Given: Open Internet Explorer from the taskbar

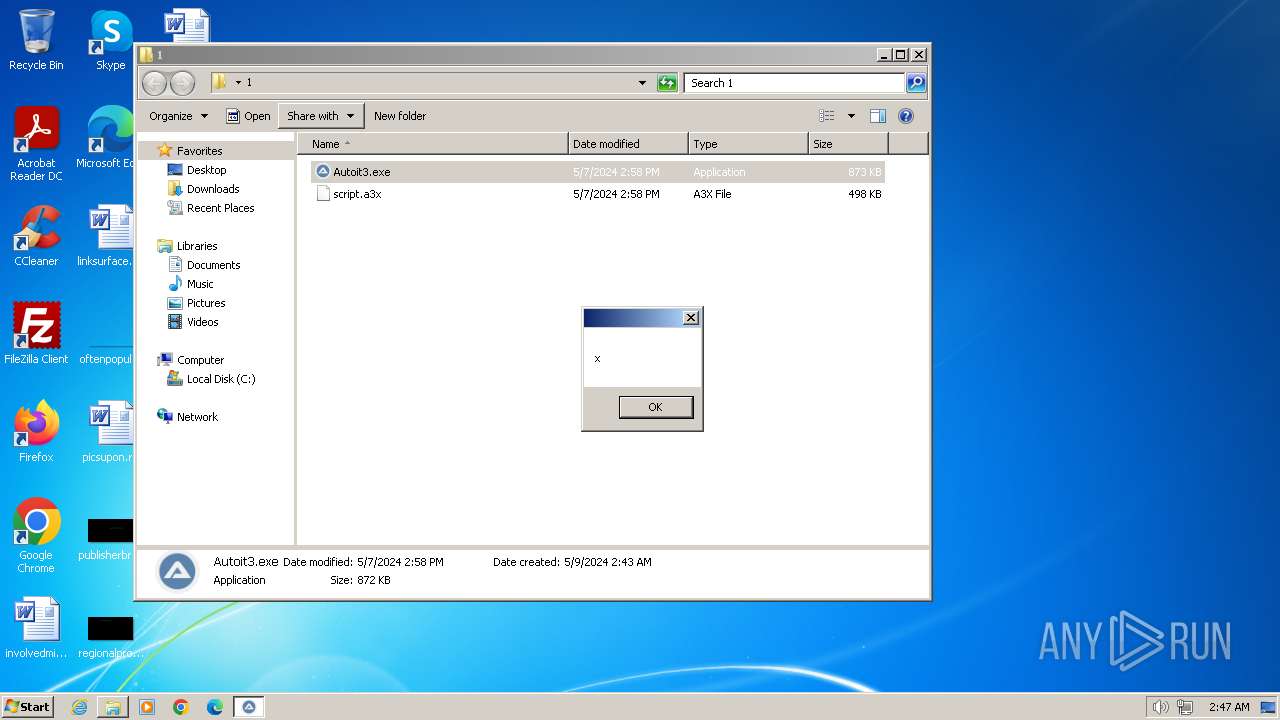Looking at the screenshot, I should point(79,707).
